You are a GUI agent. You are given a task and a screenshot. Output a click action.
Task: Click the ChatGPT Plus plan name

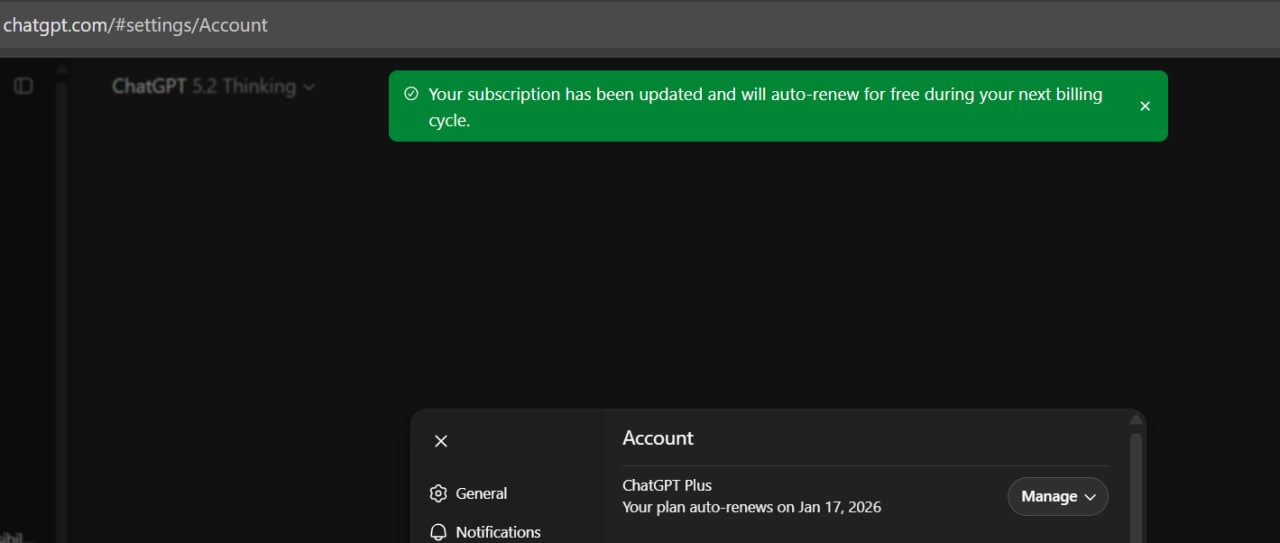[x=667, y=485]
